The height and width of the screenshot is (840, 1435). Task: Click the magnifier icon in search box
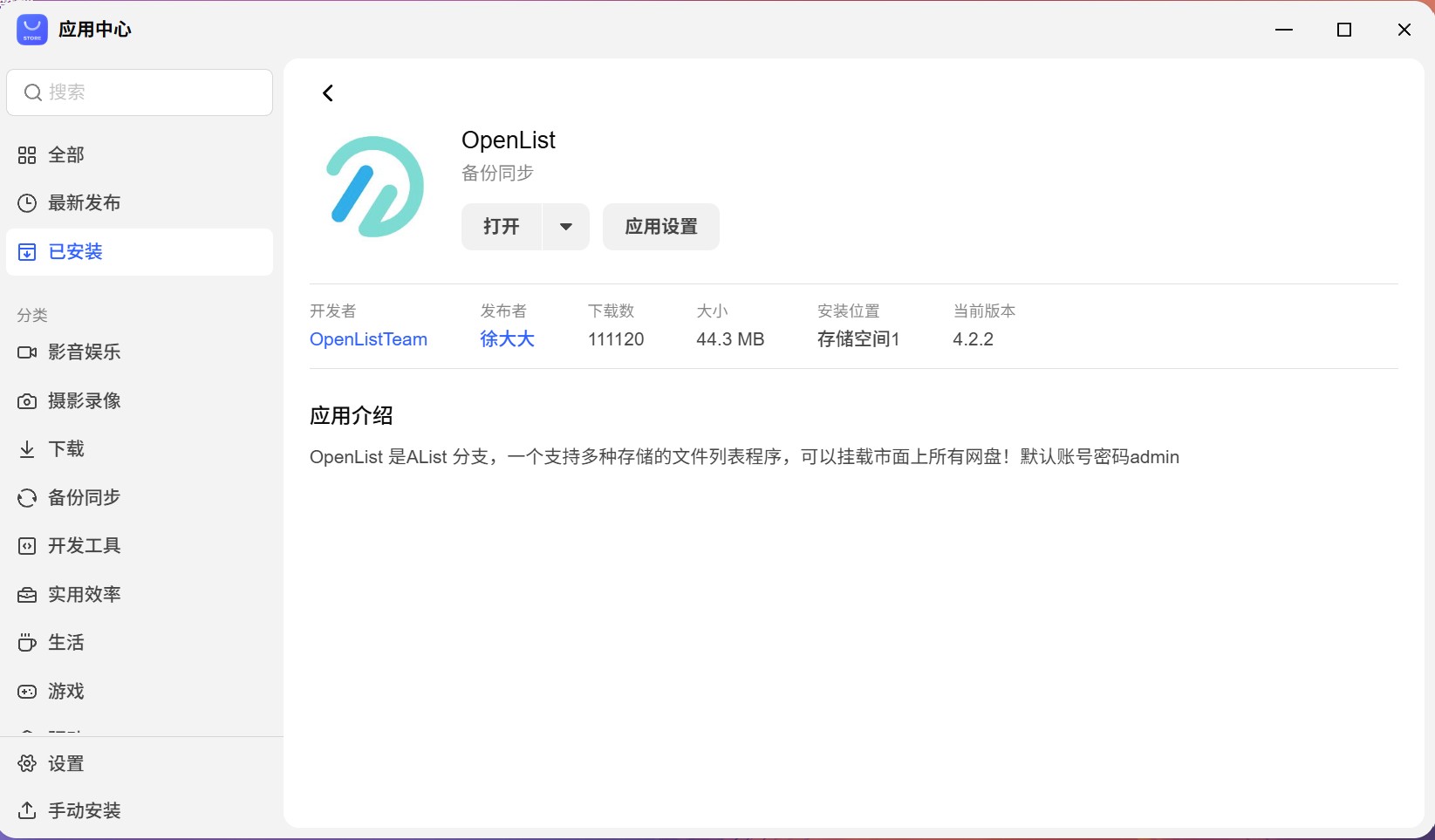click(33, 92)
